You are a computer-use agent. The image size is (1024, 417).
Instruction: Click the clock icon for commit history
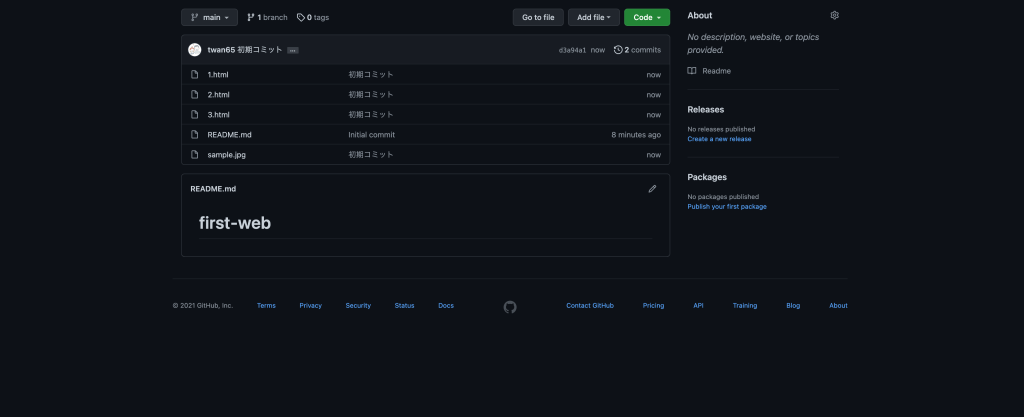[618, 49]
